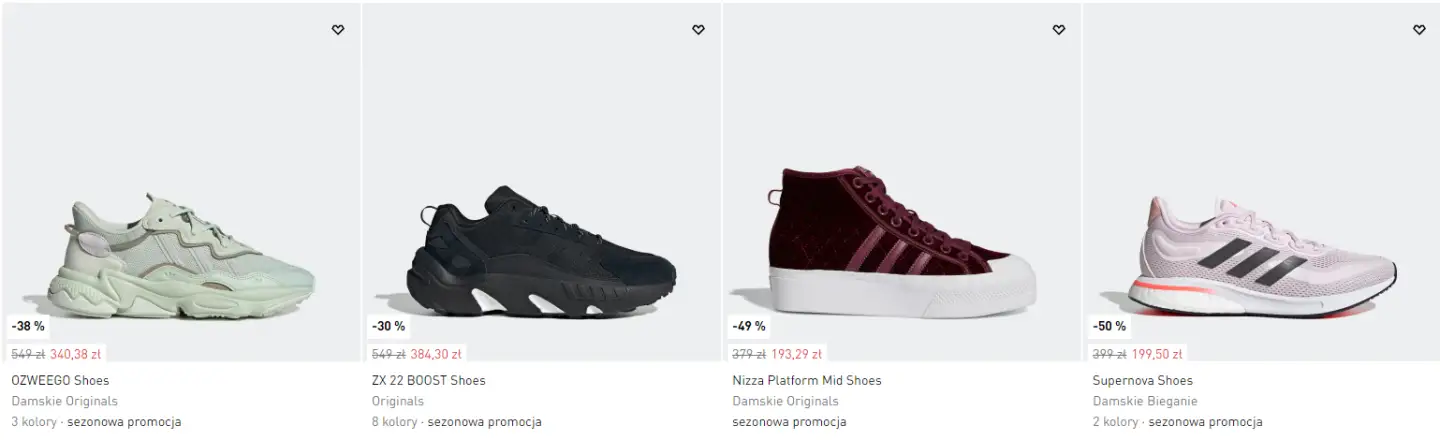Image resolution: width=1440 pixels, height=440 pixels.
Task: Click the -38 % discount badge
Action: [x=28, y=326]
